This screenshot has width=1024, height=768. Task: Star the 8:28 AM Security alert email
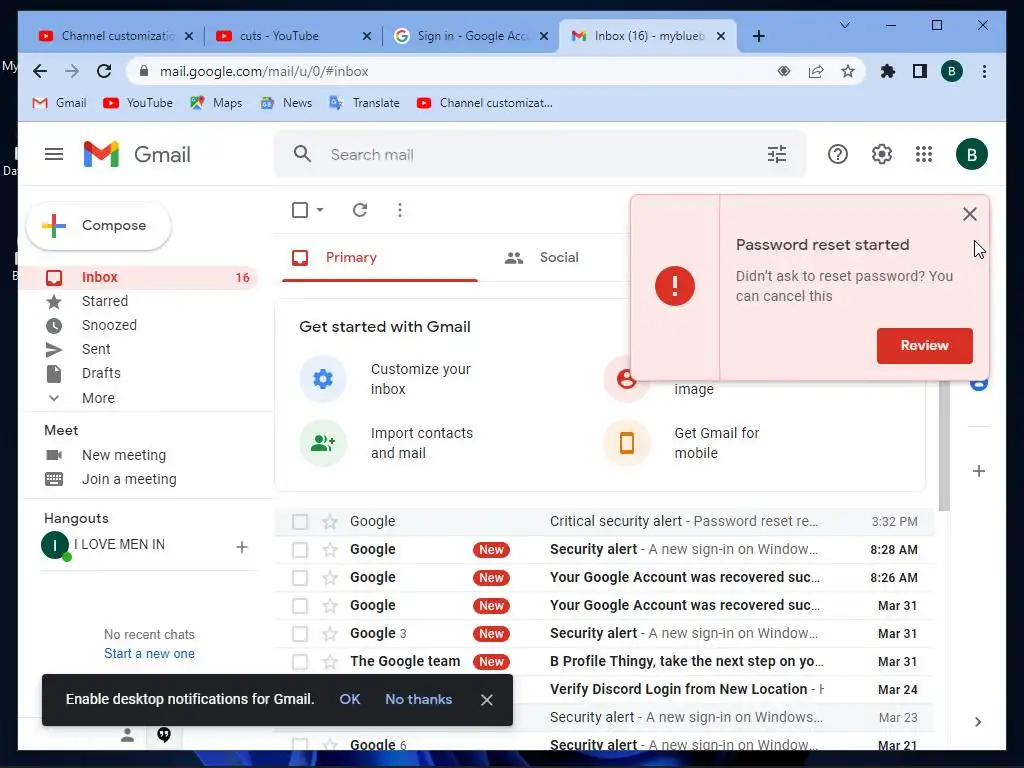(330, 549)
